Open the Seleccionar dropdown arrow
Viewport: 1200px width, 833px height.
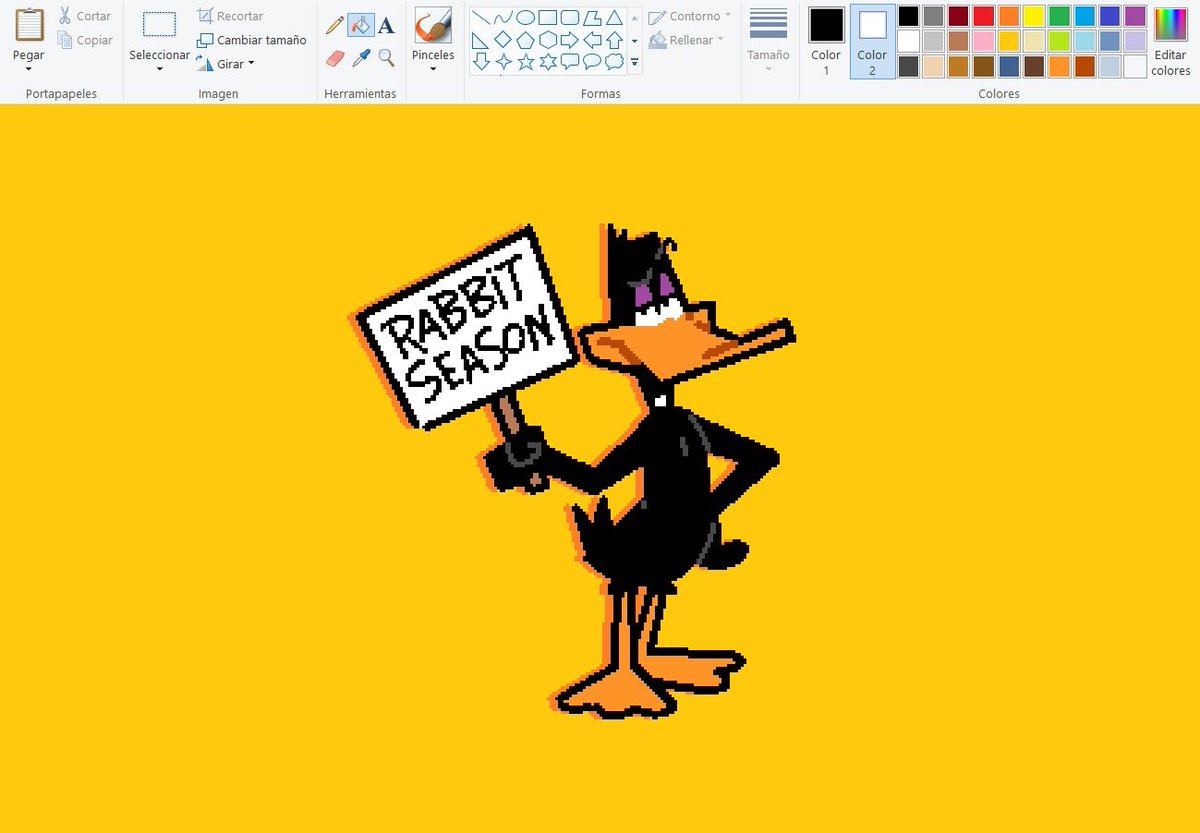click(x=159, y=69)
